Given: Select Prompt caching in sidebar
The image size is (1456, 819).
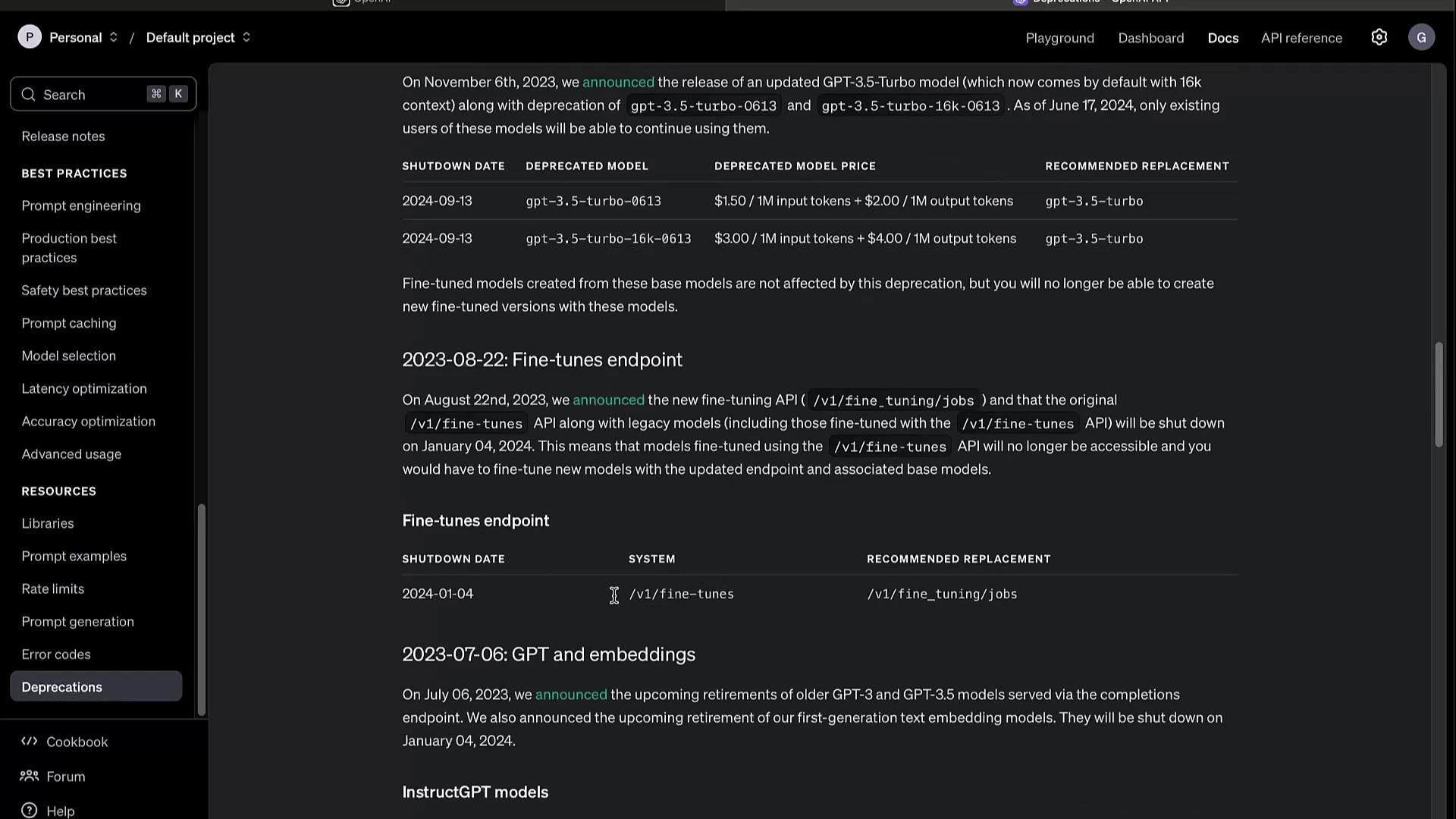Looking at the screenshot, I should coord(69,323).
